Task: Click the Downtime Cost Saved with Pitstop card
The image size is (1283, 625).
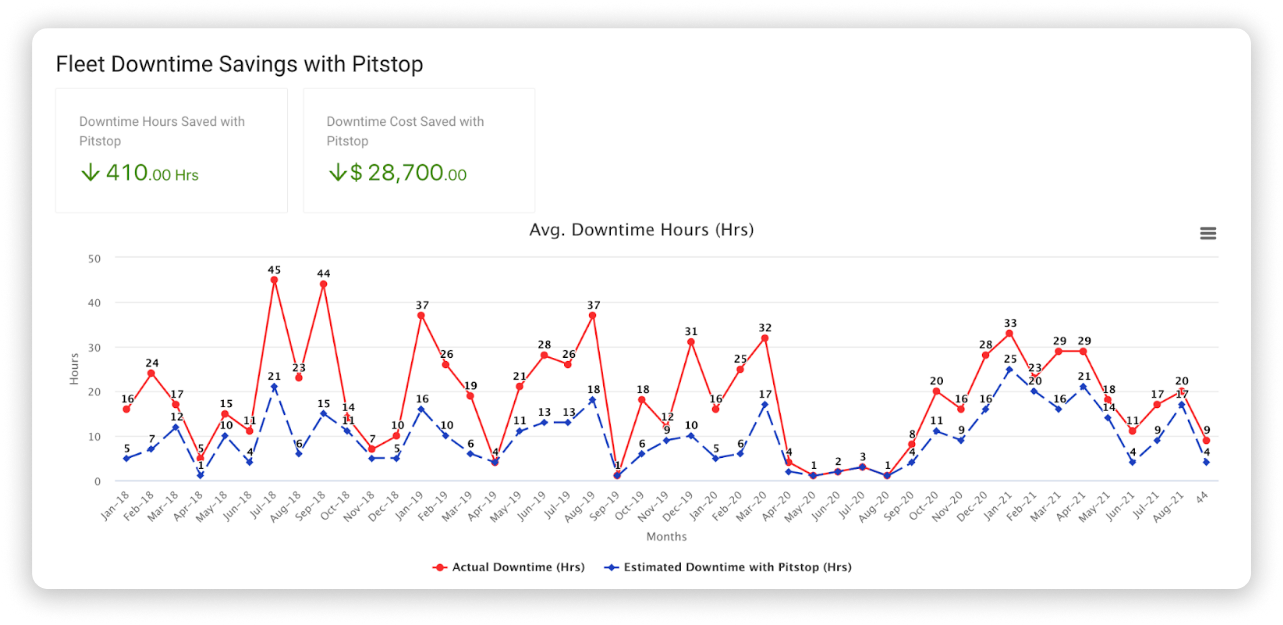Action: coord(419,150)
